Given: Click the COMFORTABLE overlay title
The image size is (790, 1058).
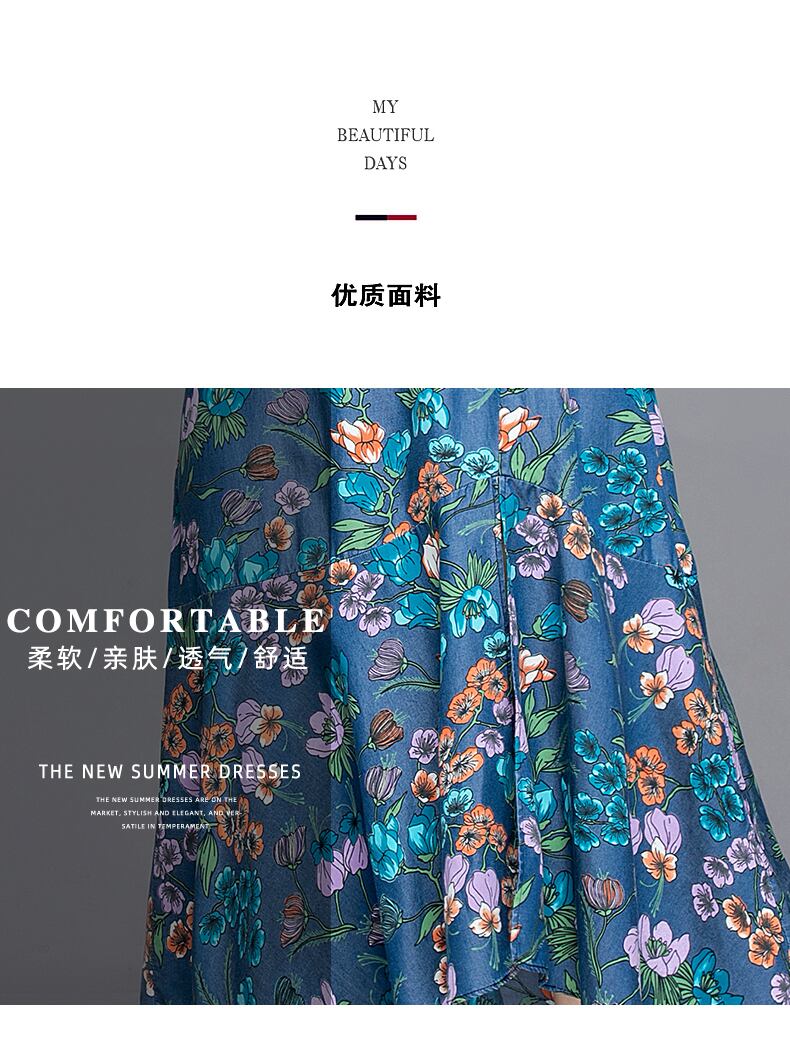Looking at the screenshot, I should pos(167,621).
